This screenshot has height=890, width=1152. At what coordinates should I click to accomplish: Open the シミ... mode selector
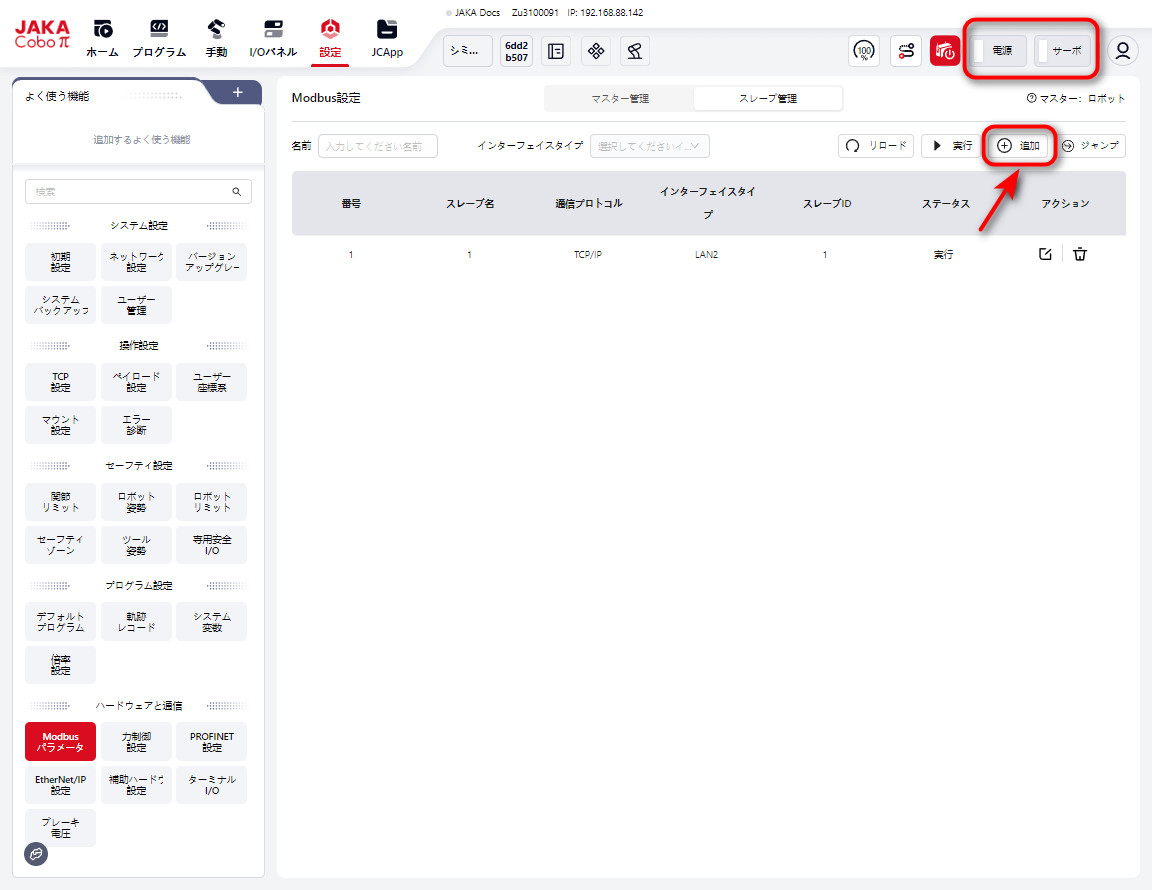coord(467,51)
